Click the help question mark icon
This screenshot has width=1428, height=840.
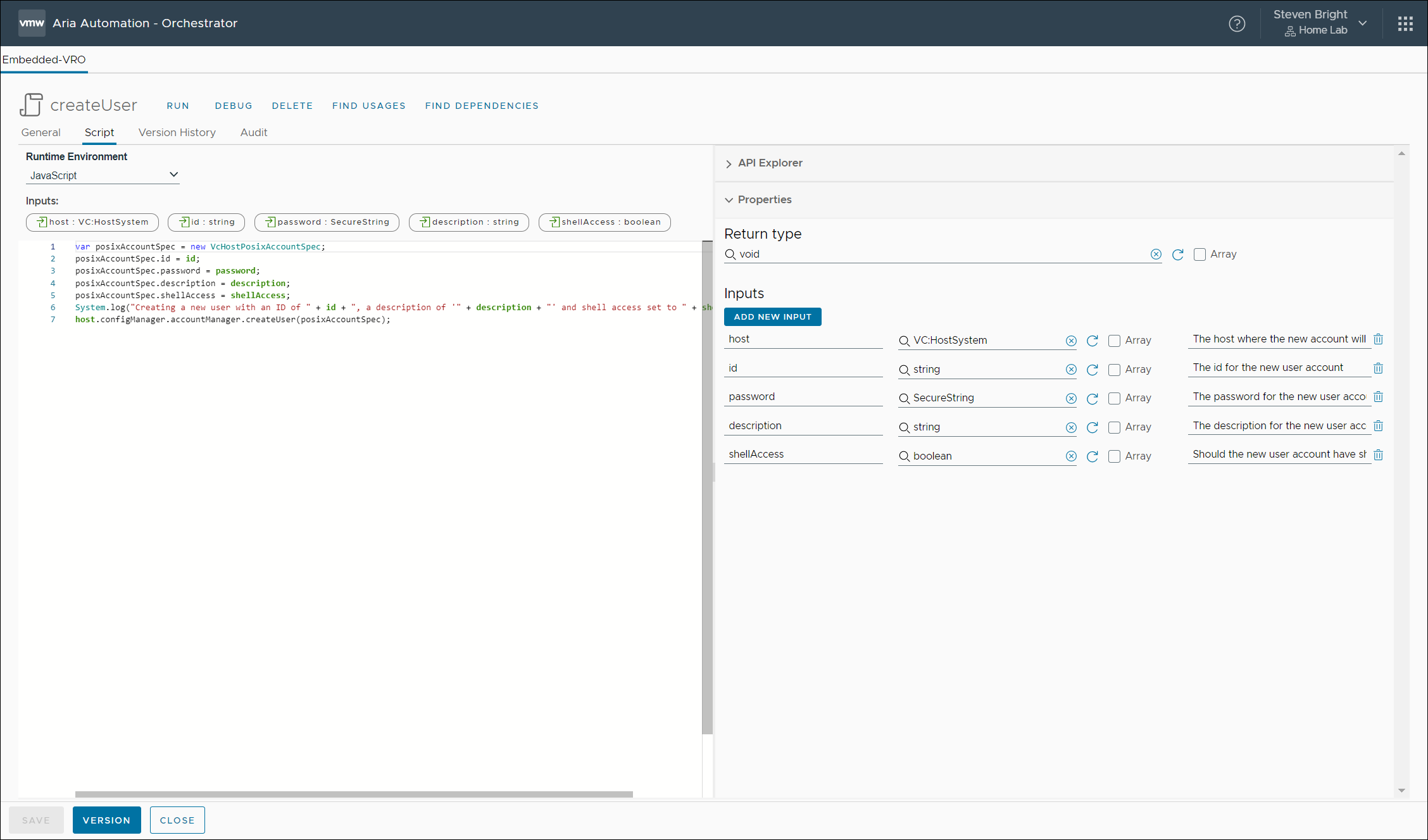click(x=1237, y=23)
